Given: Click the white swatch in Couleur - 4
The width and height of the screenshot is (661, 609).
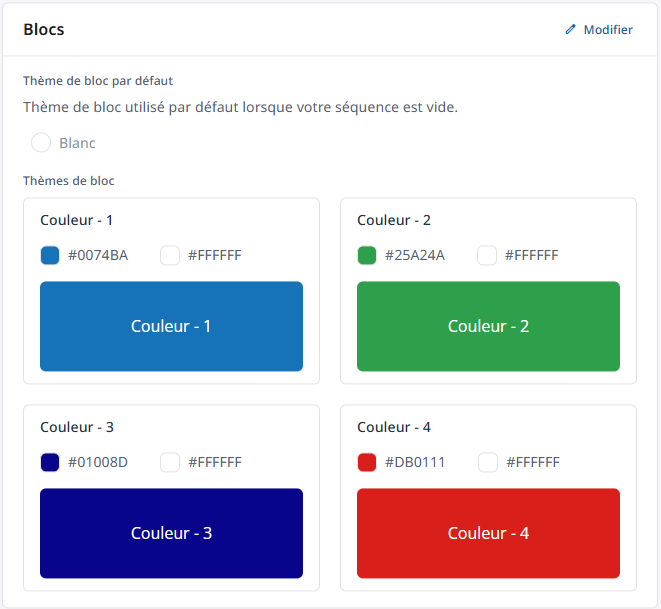Looking at the screenshot, I should [488, 462].
